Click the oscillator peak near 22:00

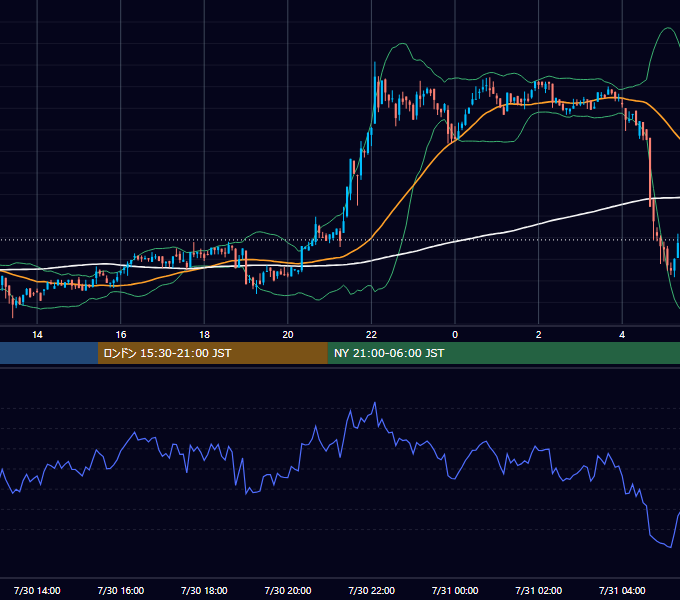tap(375, 403)
